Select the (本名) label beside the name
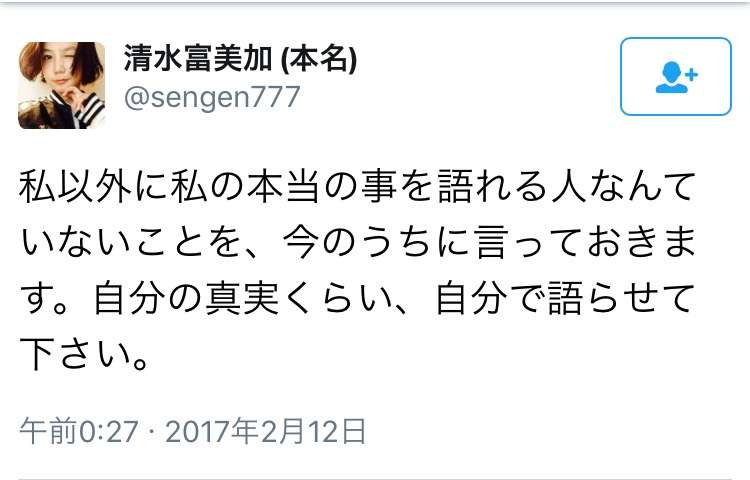Viewport: 750px width, 480px height. click(319, 59)
